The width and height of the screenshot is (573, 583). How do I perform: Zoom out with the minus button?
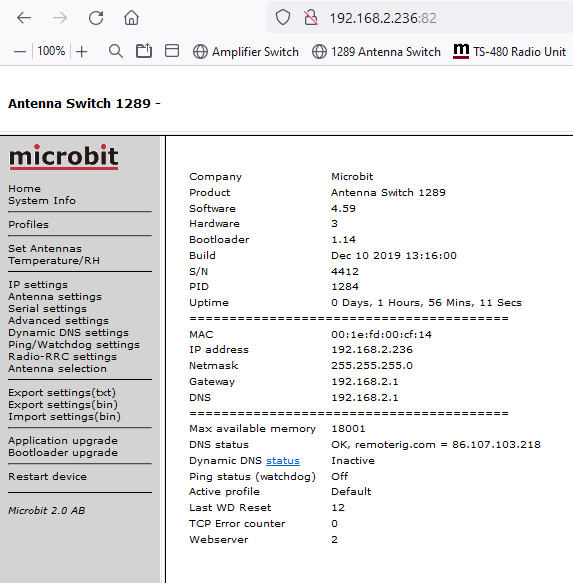click(x=20, y=51)
